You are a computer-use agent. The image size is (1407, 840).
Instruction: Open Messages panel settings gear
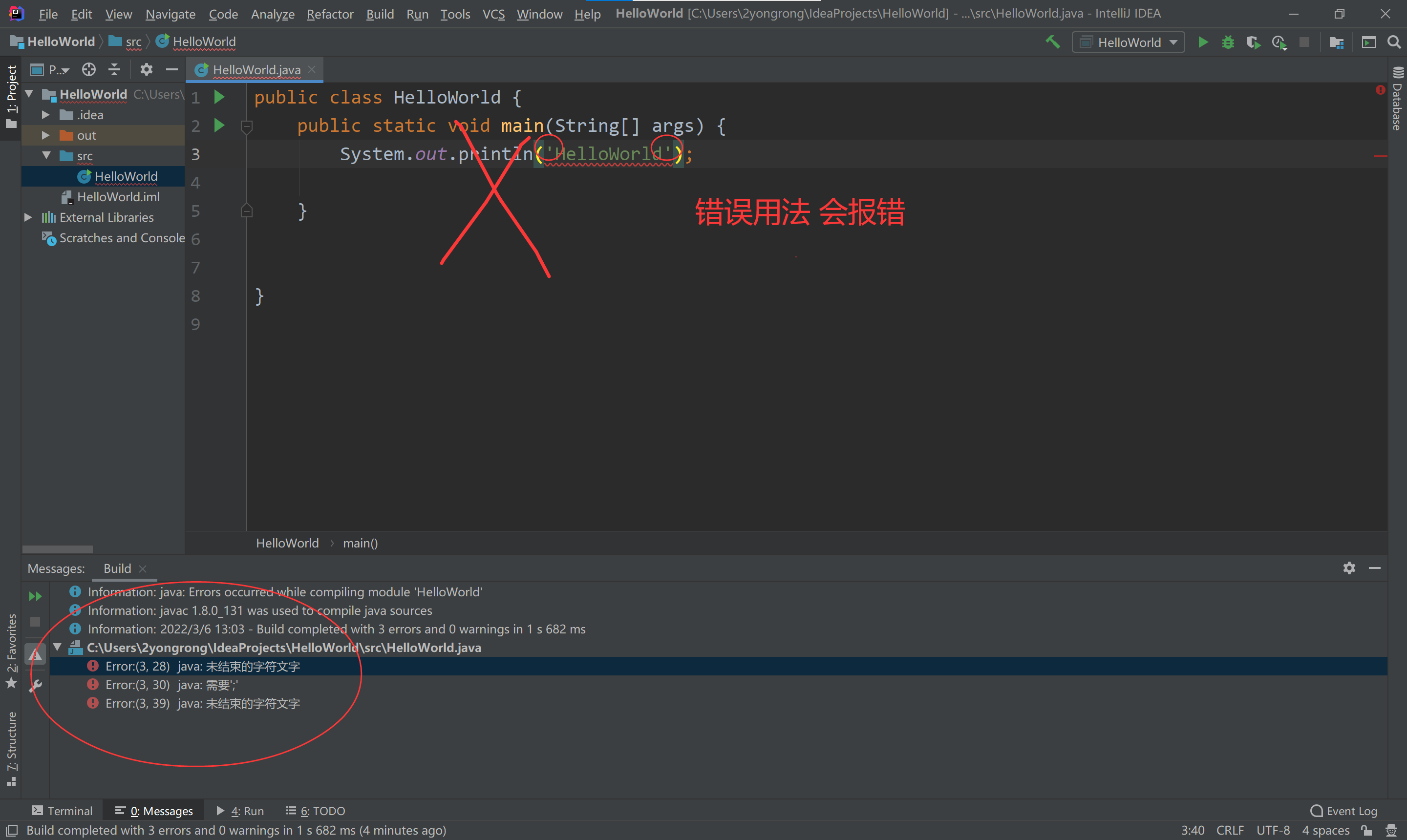(x=1349, y=568)
